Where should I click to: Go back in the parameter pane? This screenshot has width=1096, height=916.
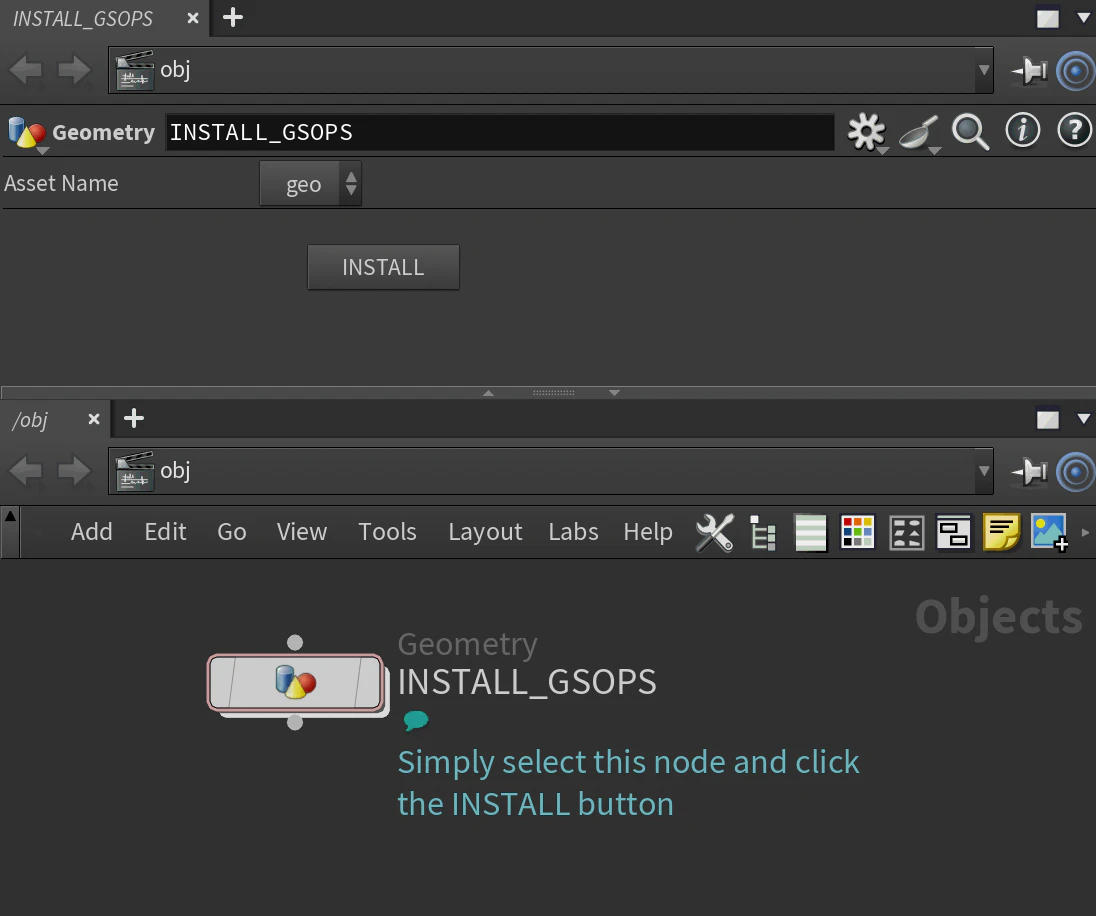pyautogui.click(x=26, y=70)
